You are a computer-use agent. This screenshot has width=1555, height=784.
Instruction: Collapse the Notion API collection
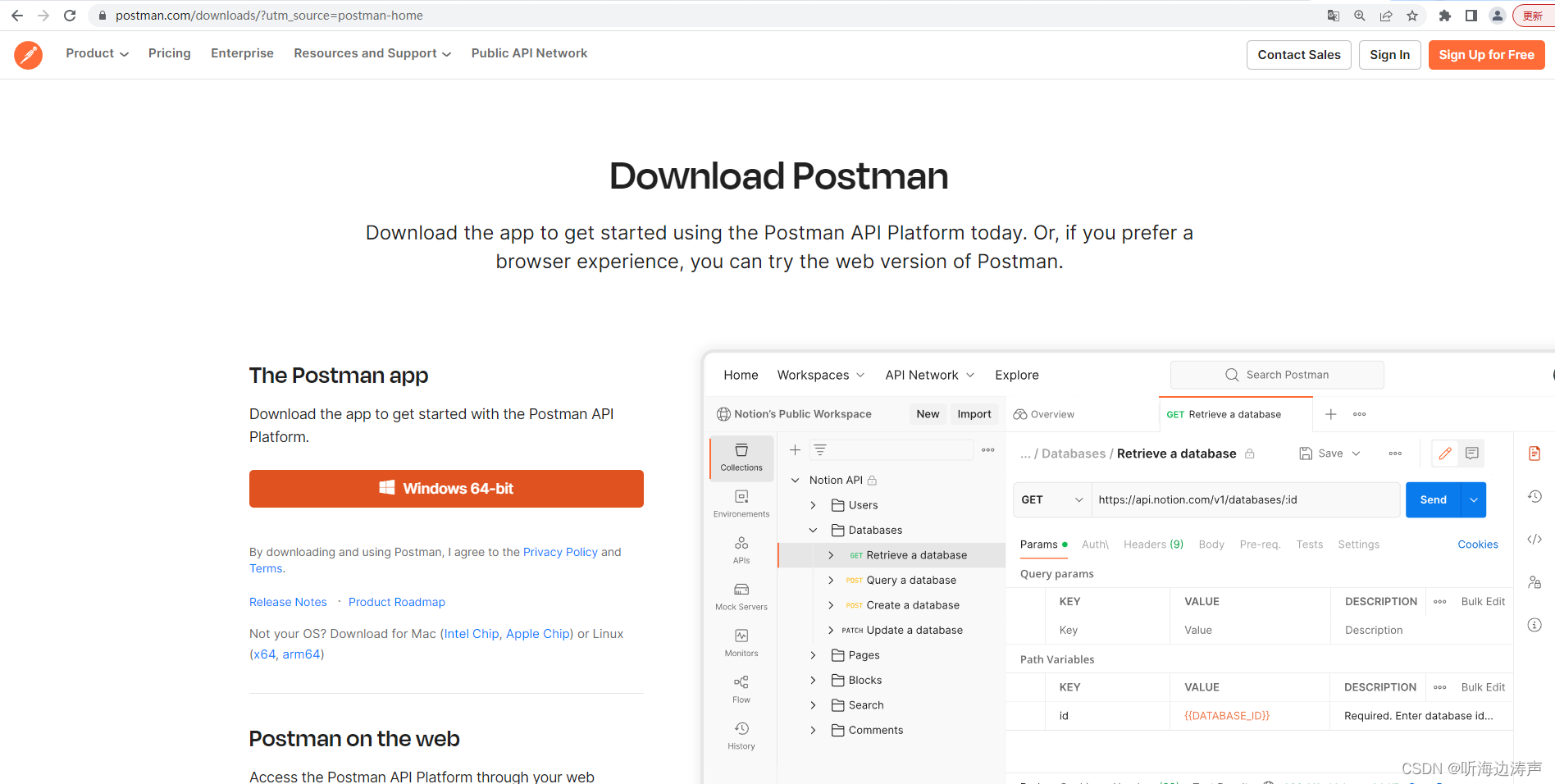(x=795, y=481)
